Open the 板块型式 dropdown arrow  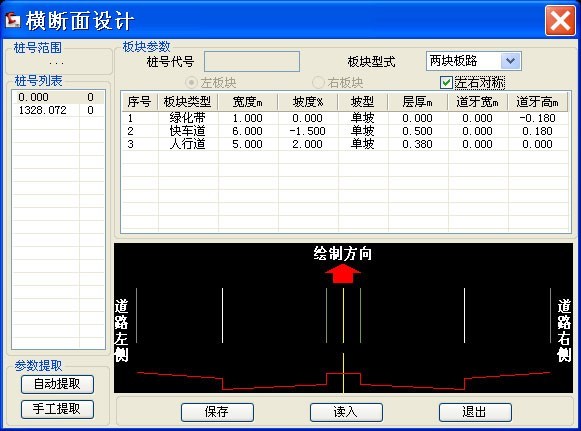[x=511, y=61]
